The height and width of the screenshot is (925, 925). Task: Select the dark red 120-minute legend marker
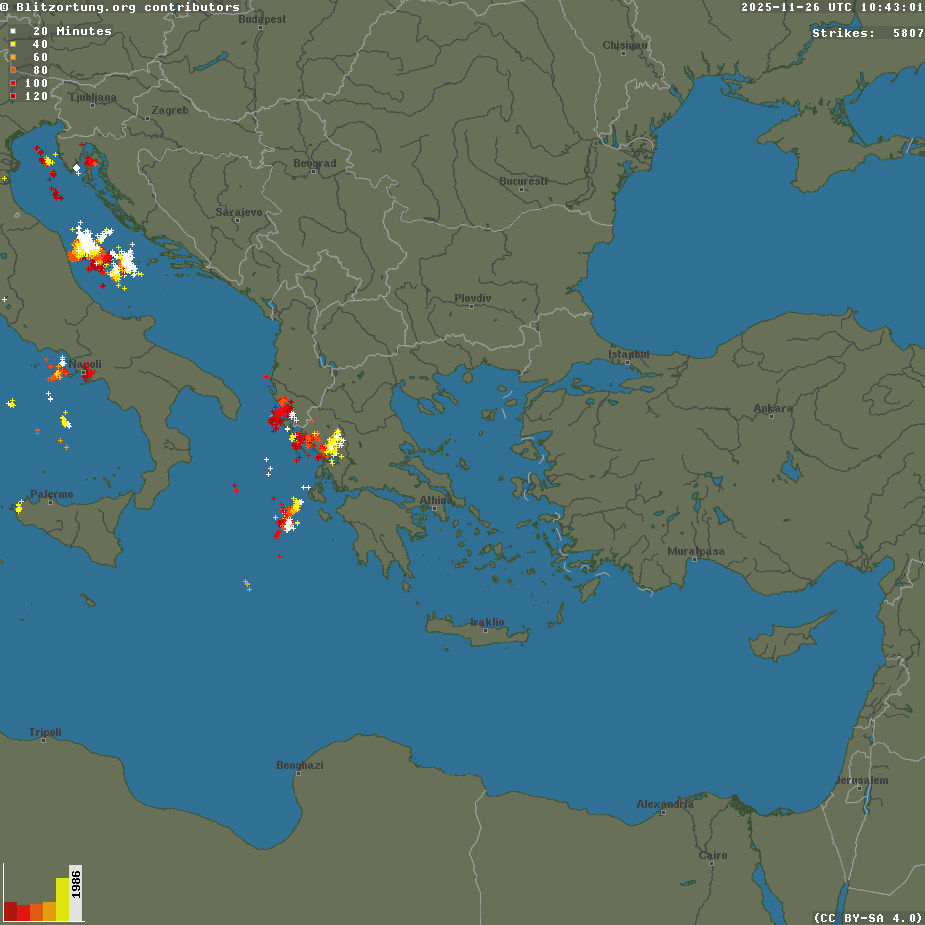click(x=13, y=96)
